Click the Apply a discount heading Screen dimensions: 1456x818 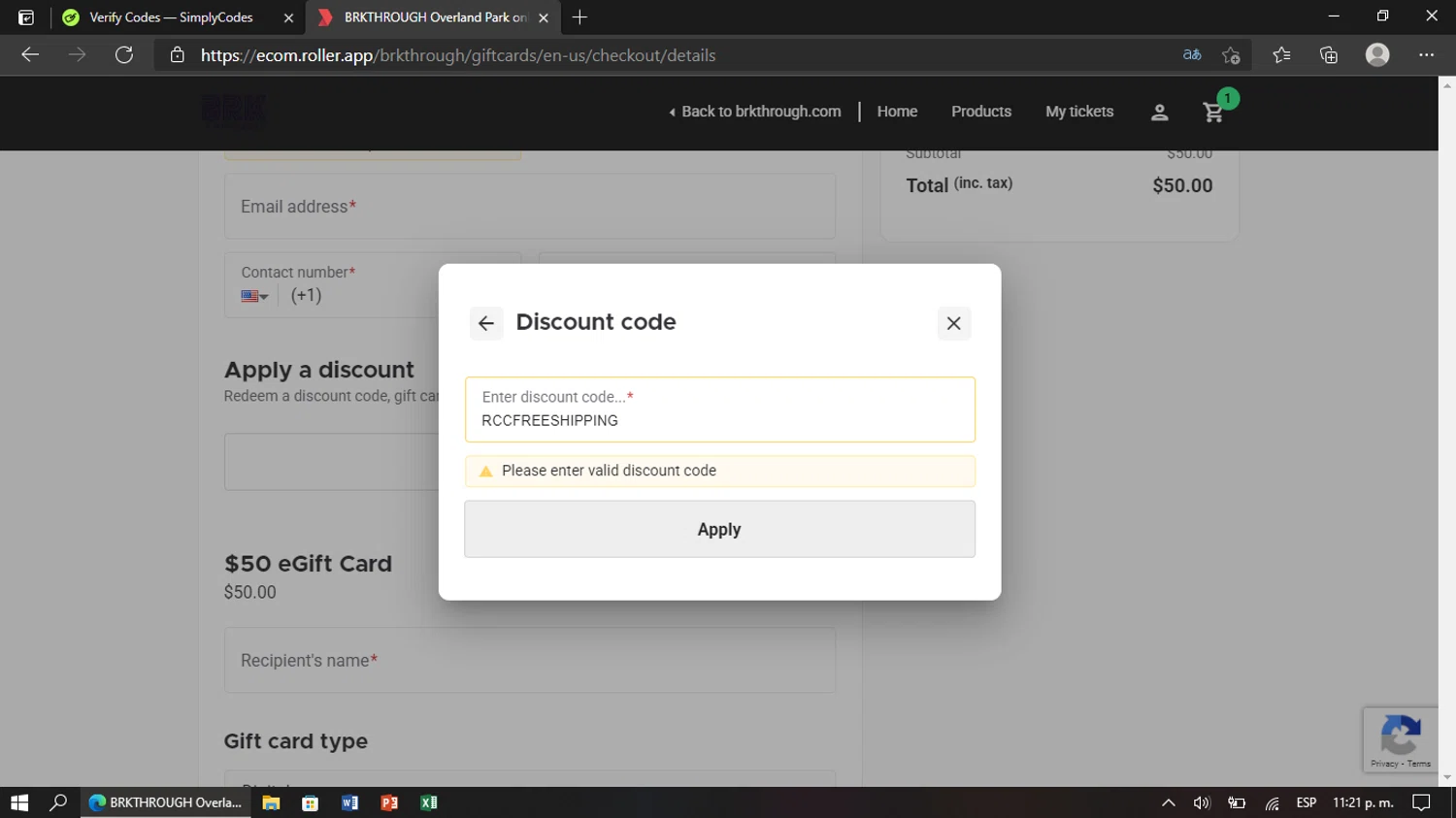click(318, 370)
